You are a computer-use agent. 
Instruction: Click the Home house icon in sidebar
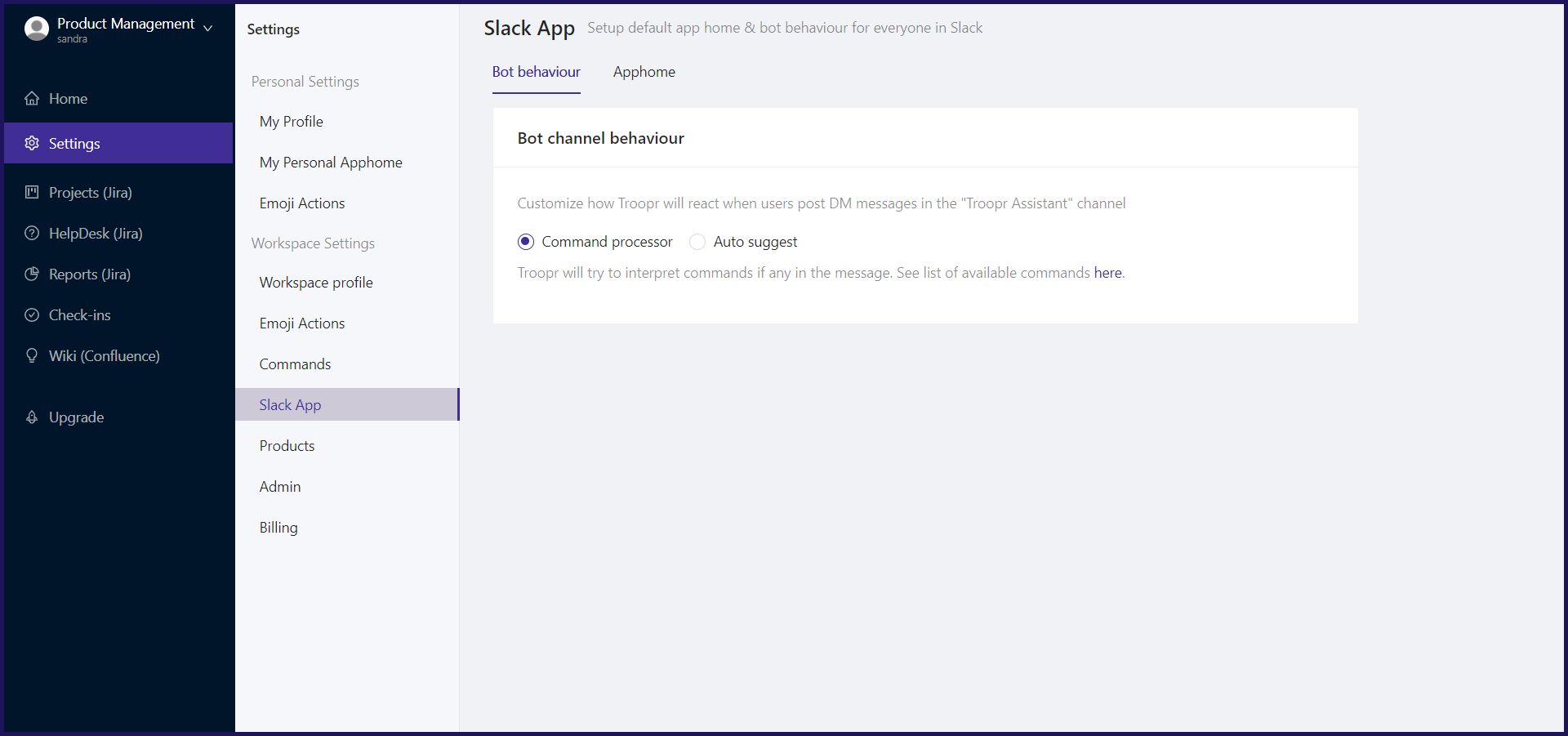[32, 99]
